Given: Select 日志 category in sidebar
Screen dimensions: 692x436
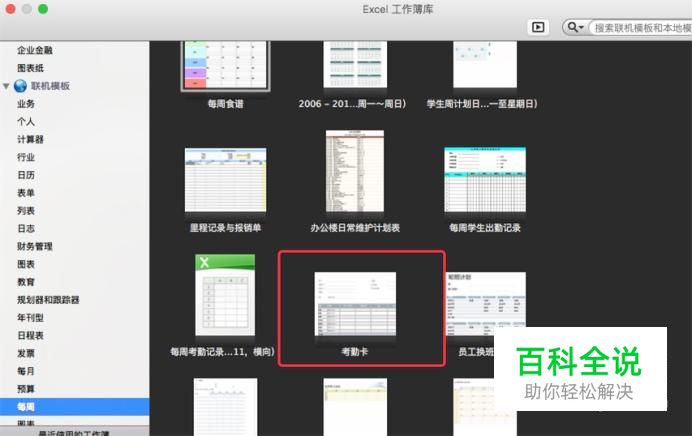Looking at the screenshot, I should click(x=26, y=229).
